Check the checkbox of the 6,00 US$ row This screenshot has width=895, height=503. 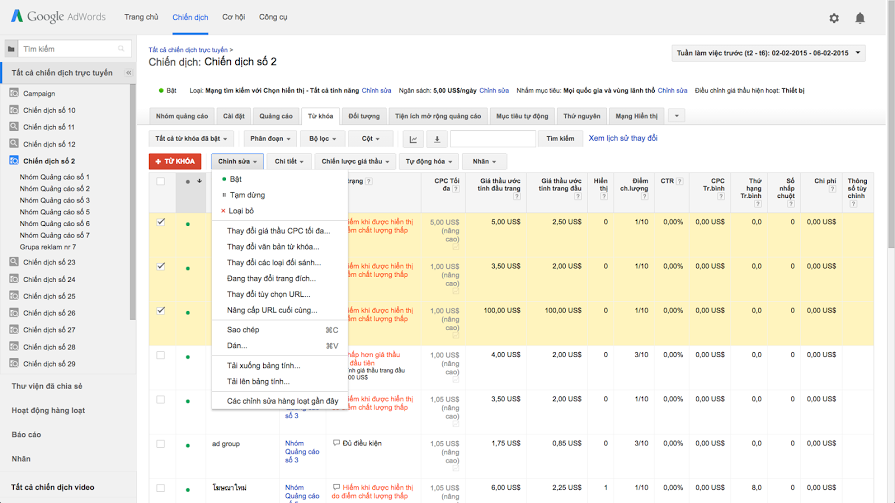pyautogui.click(x=161, y=488)
